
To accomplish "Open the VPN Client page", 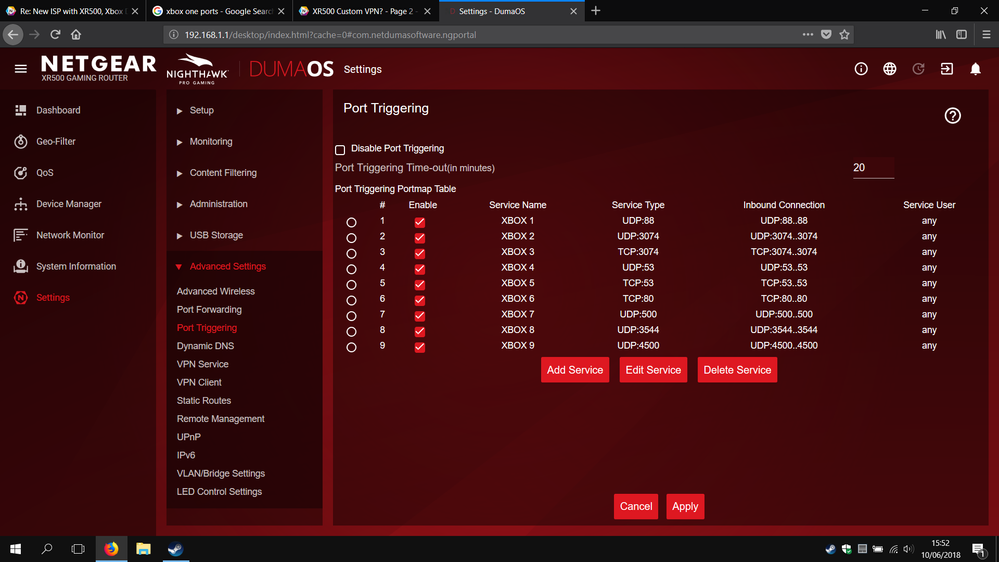I will (x=199, y=382).
